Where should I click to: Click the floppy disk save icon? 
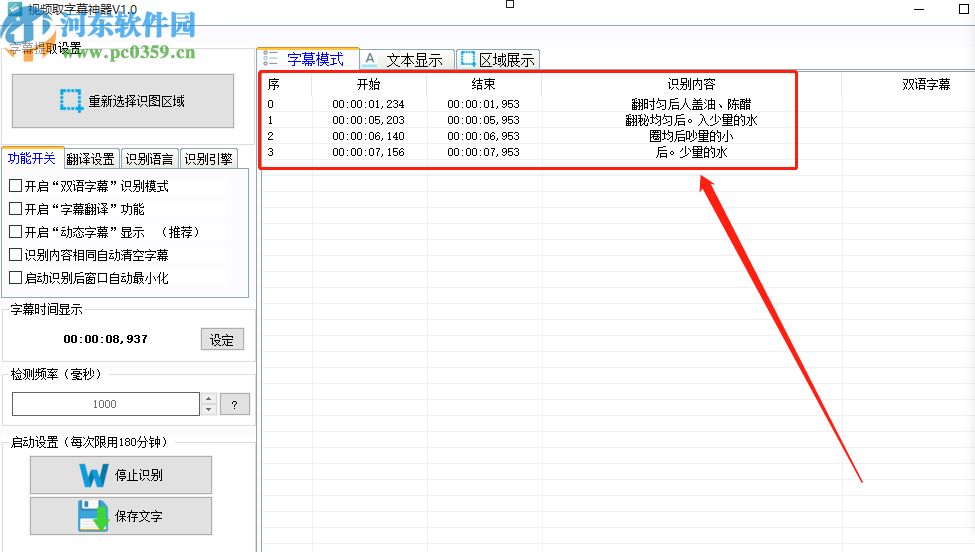tap(93, 516)
